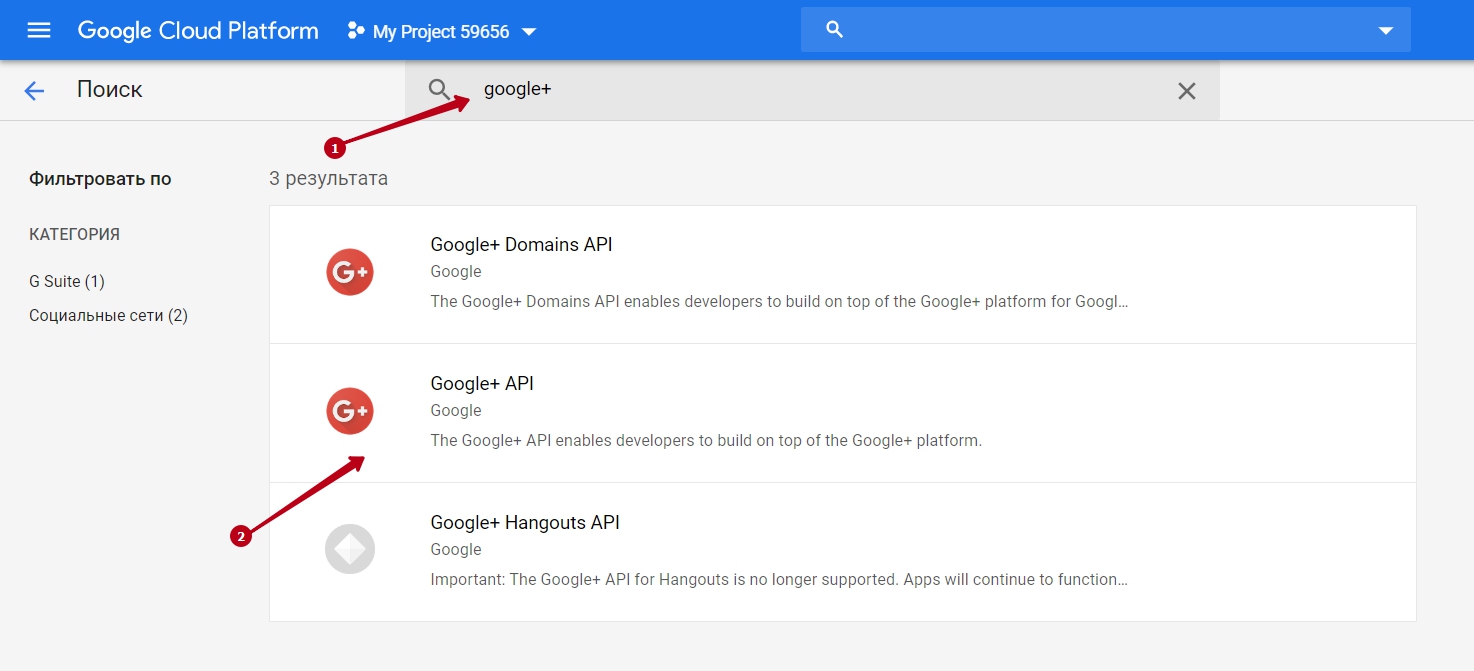The height and width of the screenshot is (671, 1474).
Task: Open the hamburger navigation menu
Action: [39, 31]
